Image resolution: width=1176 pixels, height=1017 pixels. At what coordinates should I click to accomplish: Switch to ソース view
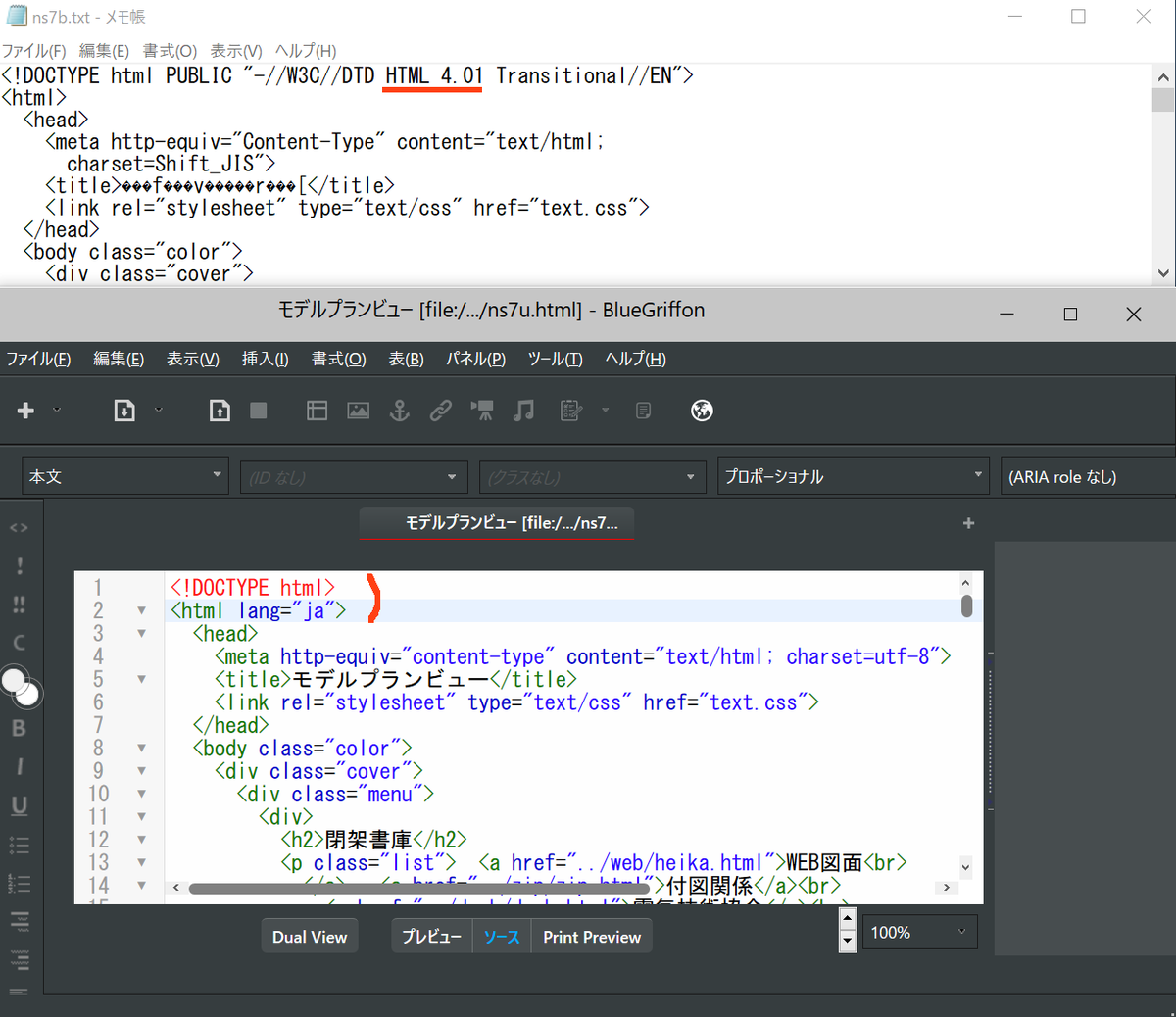pos(502,937)
